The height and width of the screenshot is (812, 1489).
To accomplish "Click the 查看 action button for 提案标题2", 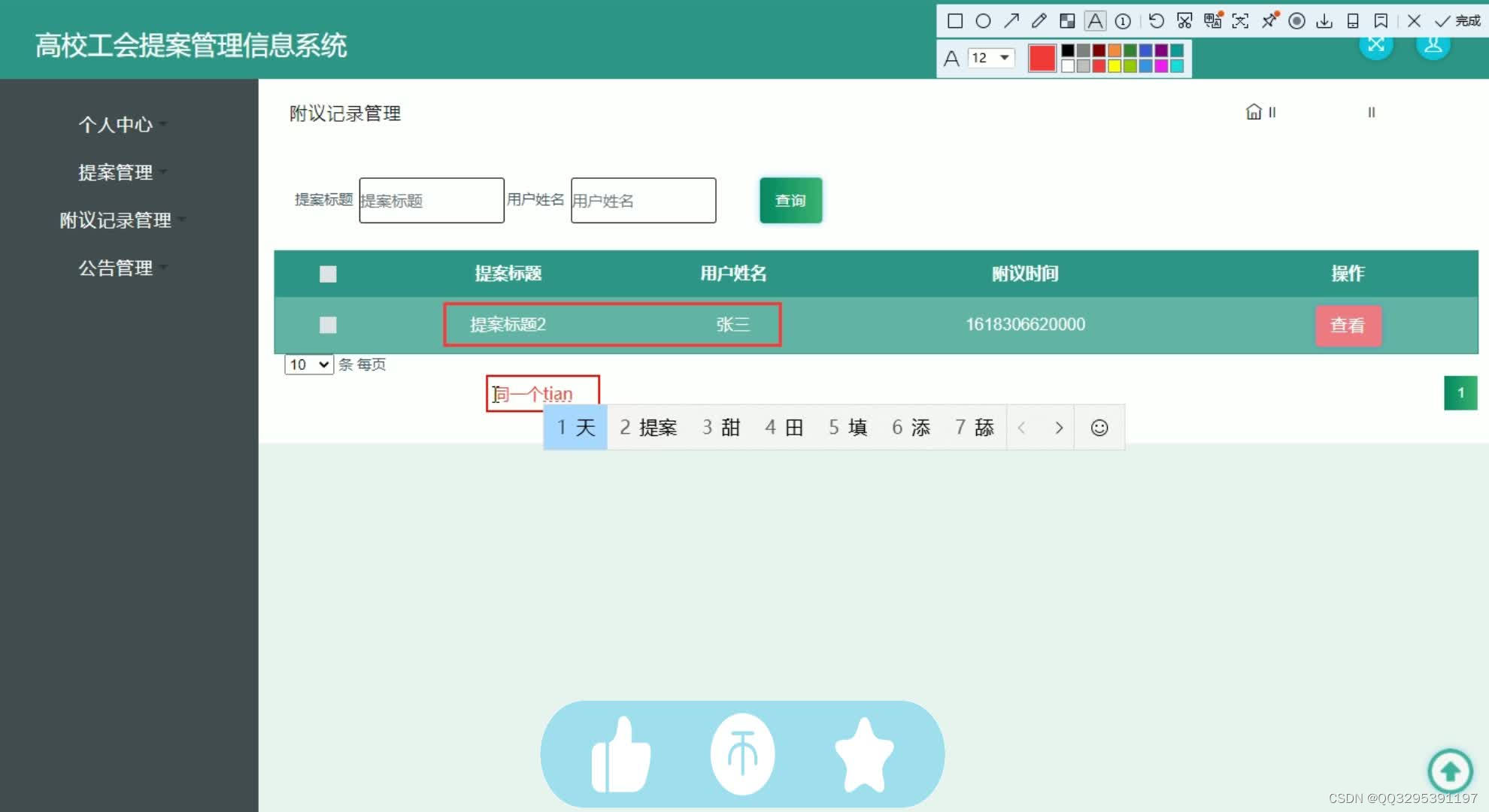I will pos(1348,325).
